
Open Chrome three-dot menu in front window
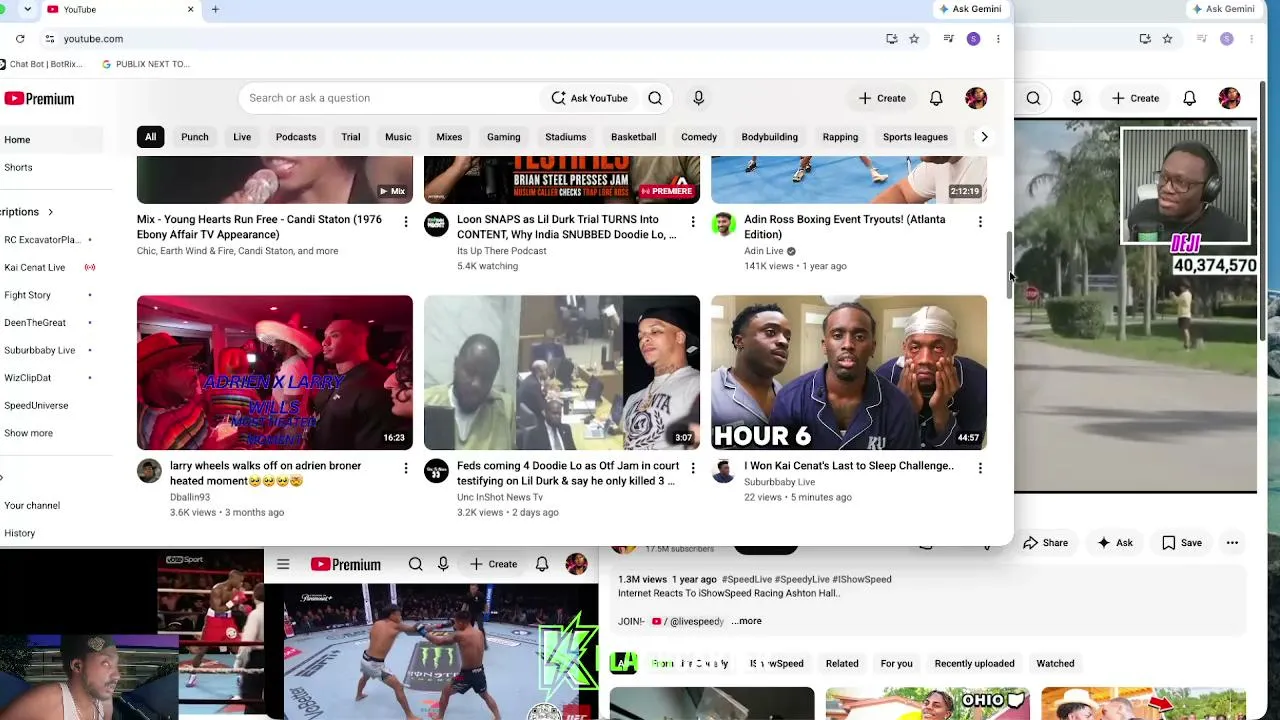pos(997,39)
